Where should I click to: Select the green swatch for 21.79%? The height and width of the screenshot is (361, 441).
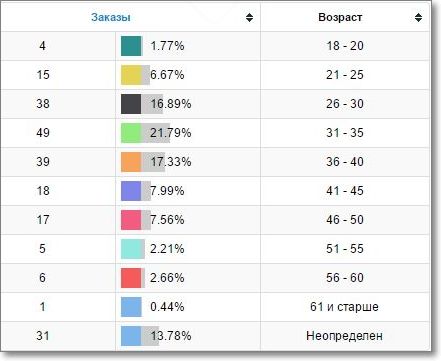[x=131, y=133]
